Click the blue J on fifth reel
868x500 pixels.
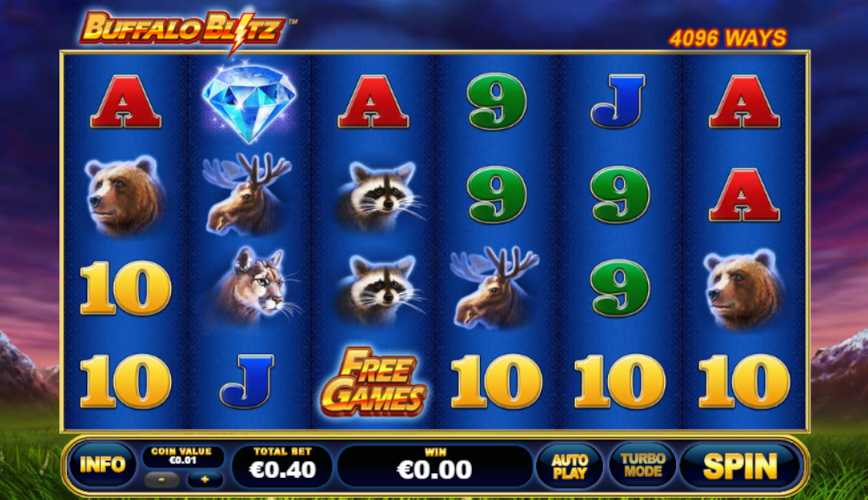618,102
